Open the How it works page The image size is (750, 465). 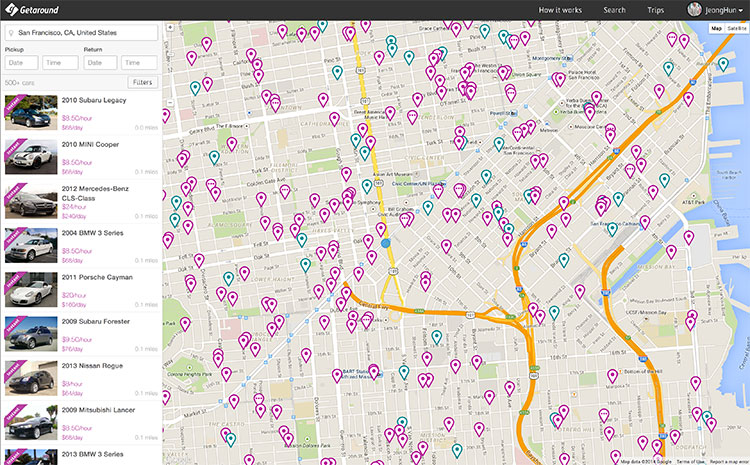pyautogui.click(x=560, y=10)
